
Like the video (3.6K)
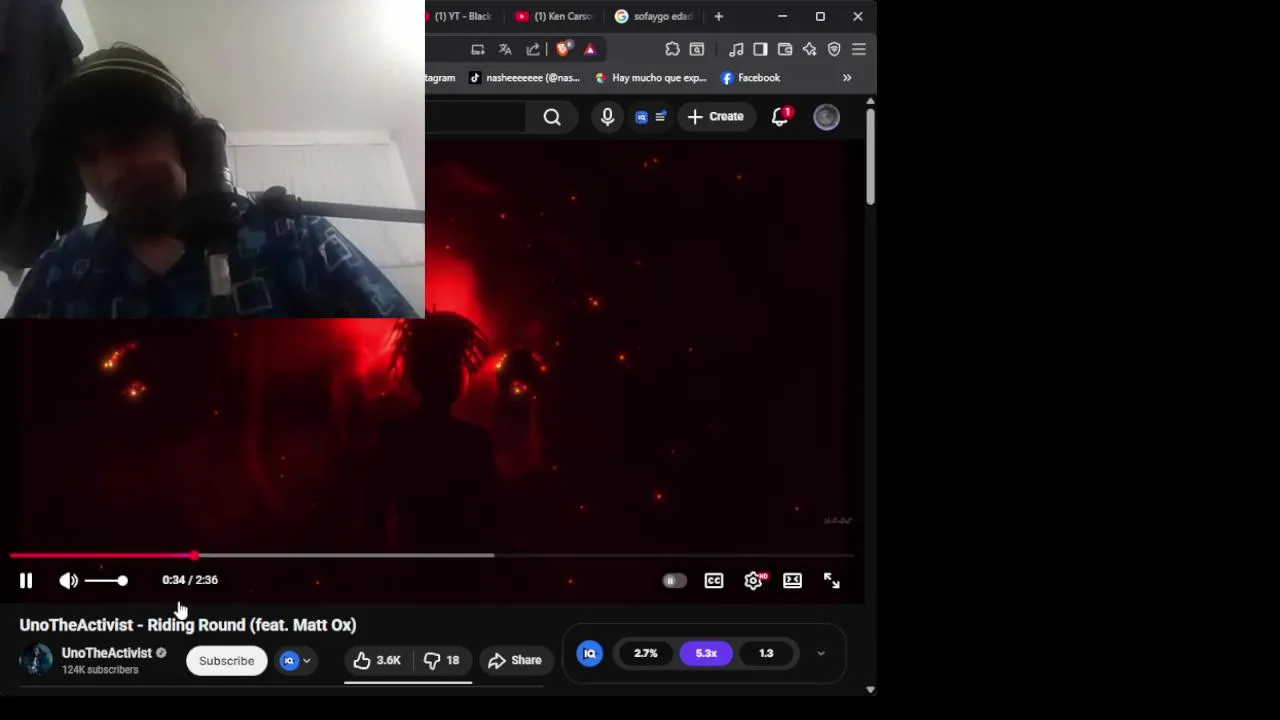[x=377, y=661]
